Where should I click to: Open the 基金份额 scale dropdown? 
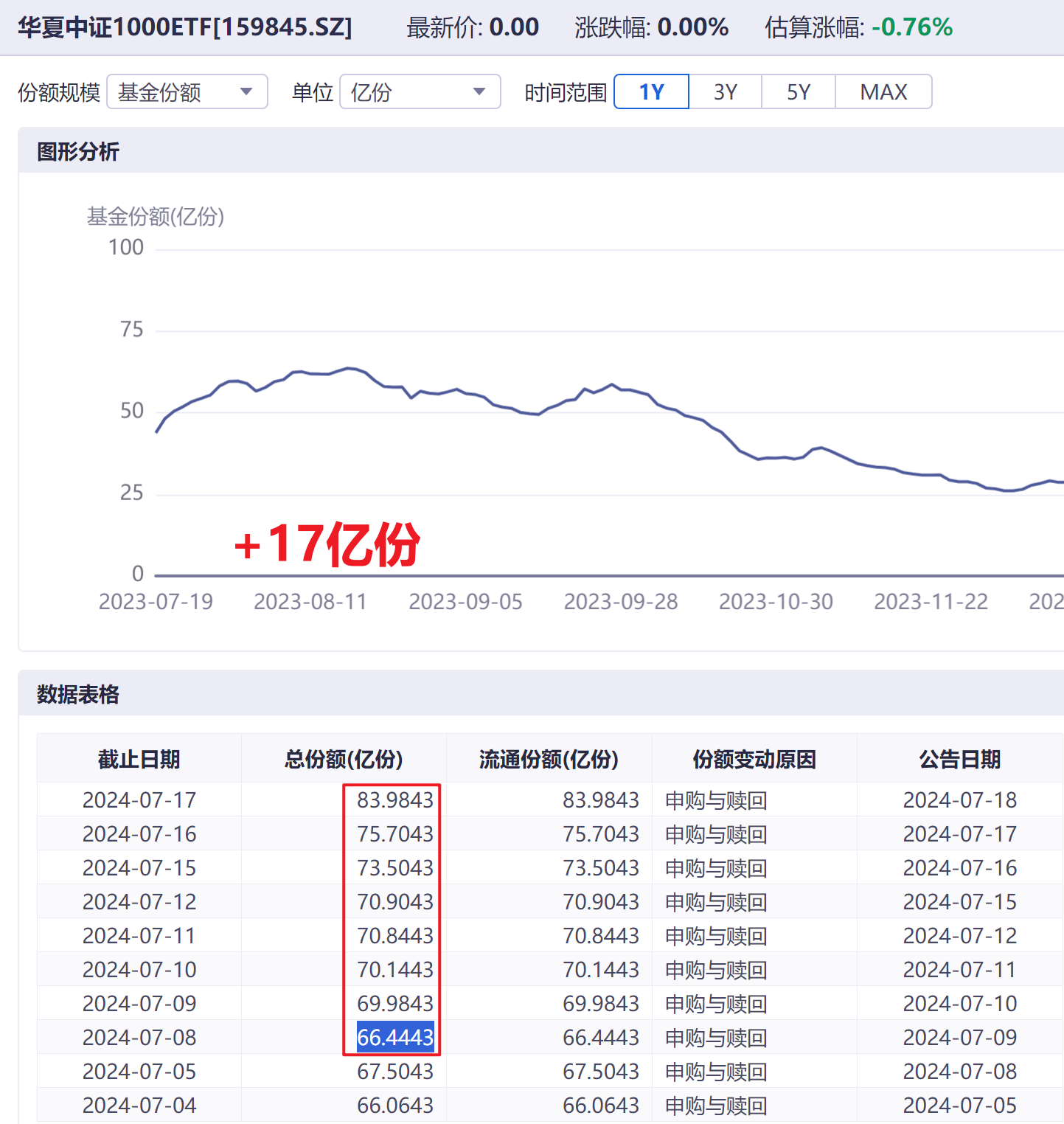pos(187,92)
